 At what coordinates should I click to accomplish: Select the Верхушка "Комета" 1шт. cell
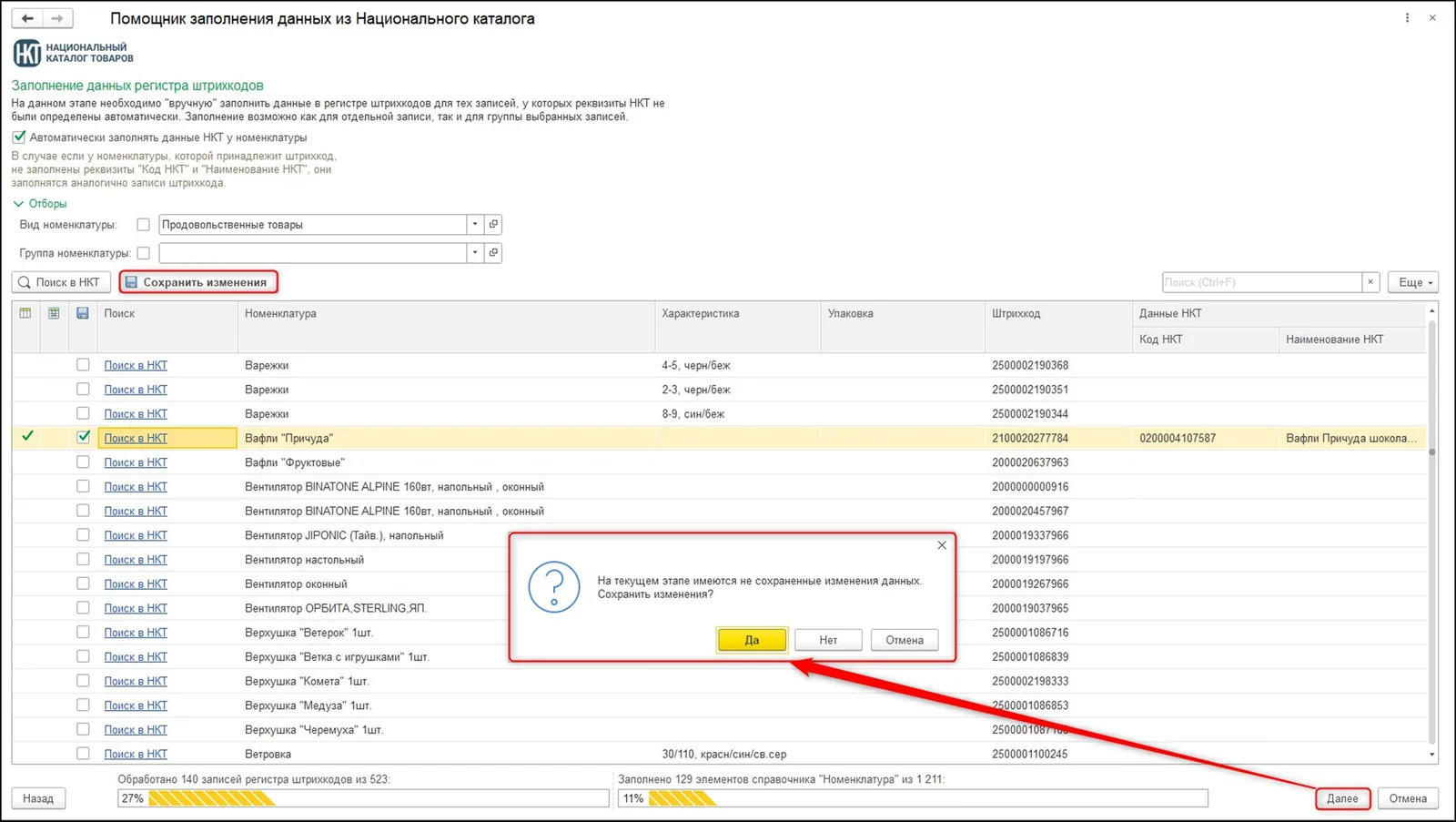tap(446, 681)
